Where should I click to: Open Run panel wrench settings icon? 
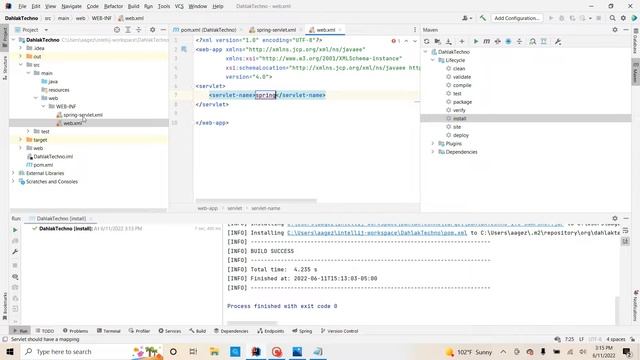coord(15,251)
